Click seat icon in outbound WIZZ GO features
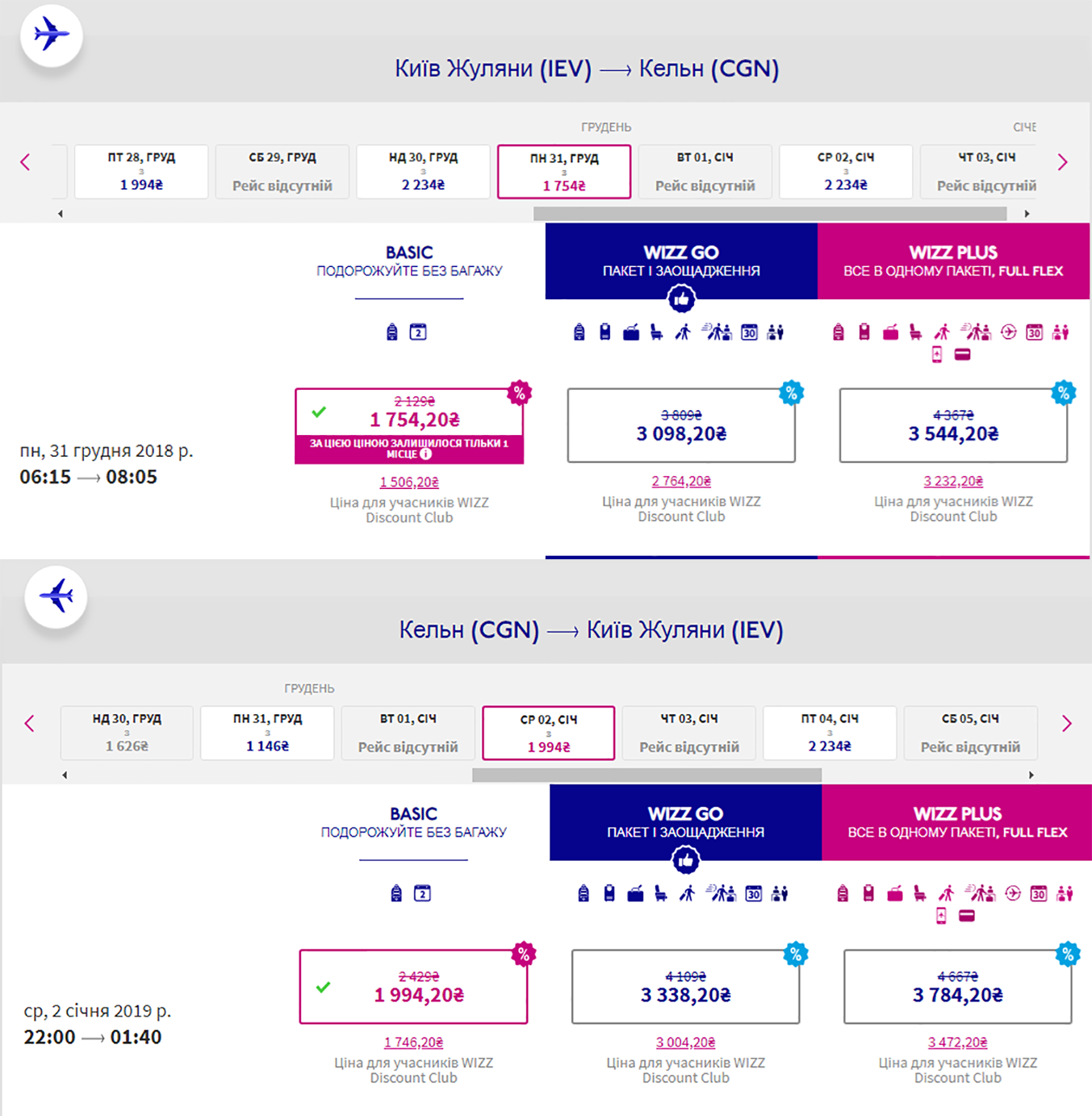The width and height of the screenshot is (1092, 1116). [657, 332]
